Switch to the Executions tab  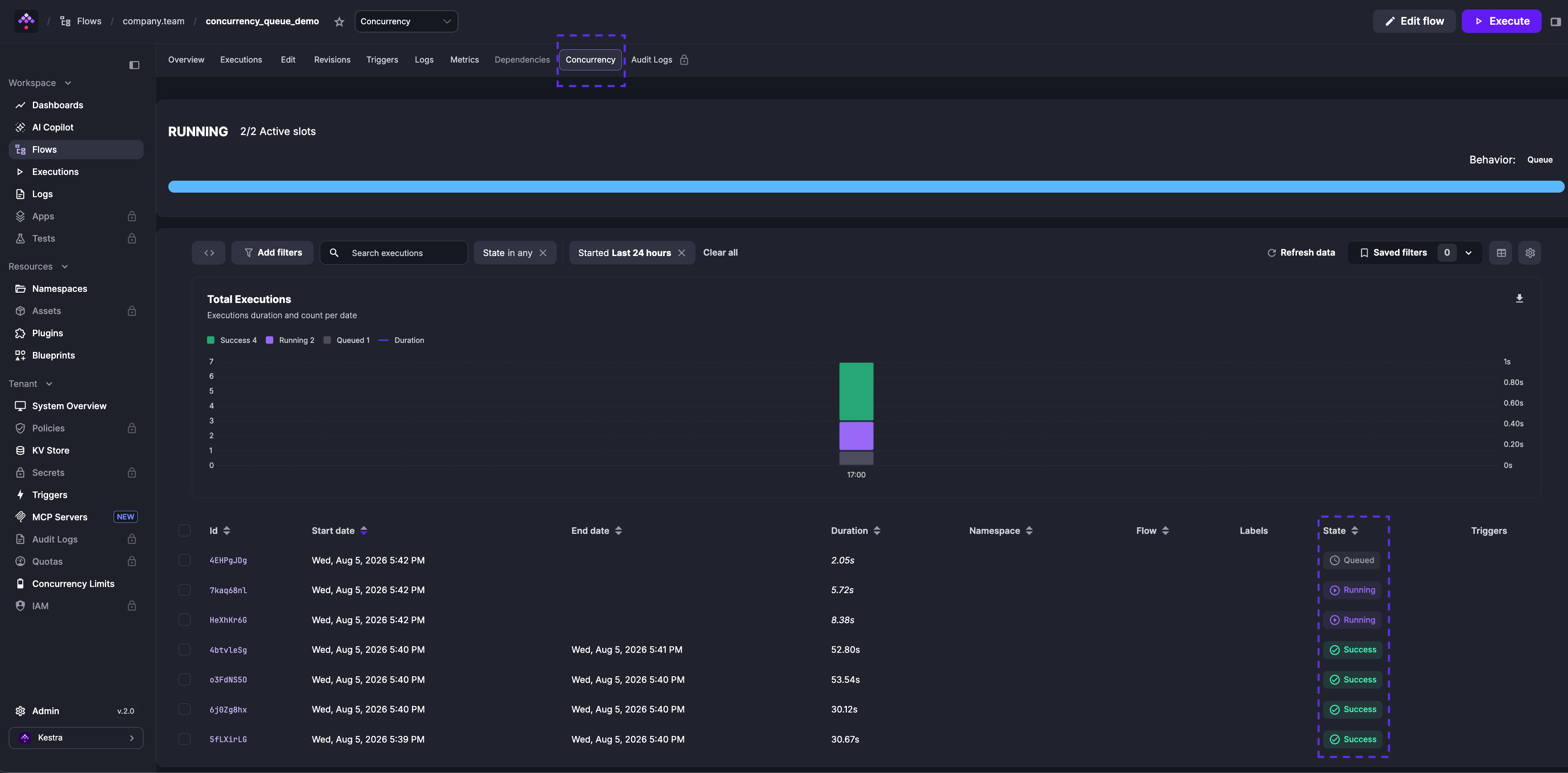[241, 60]
